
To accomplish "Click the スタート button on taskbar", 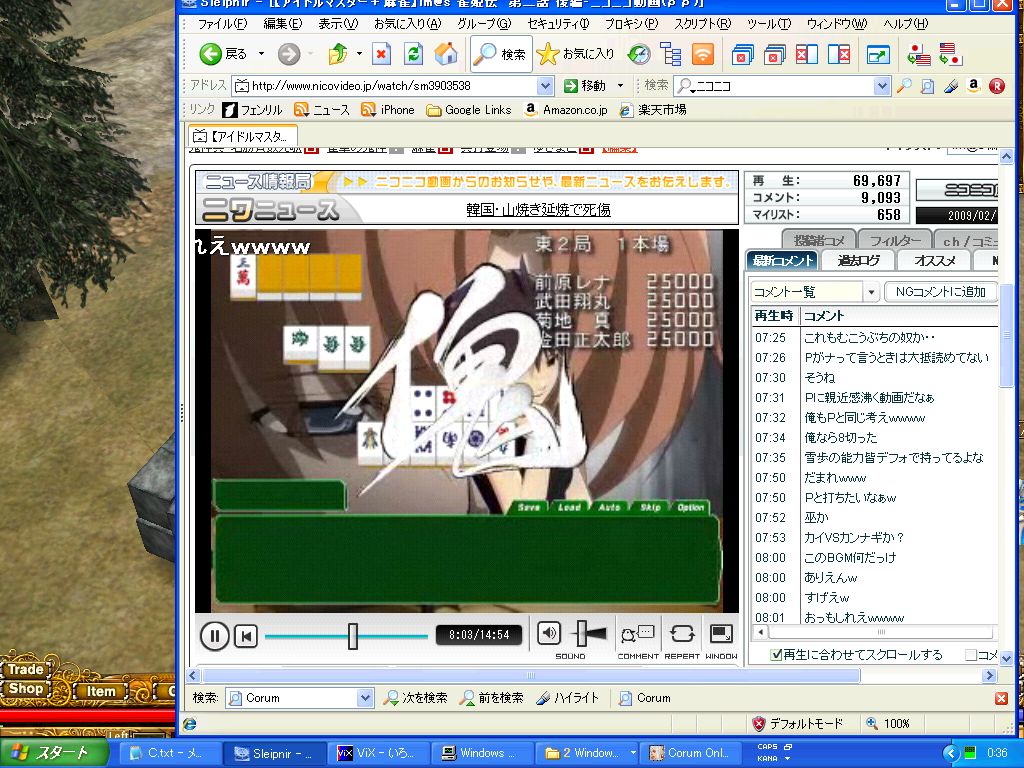I will [55, 753].
